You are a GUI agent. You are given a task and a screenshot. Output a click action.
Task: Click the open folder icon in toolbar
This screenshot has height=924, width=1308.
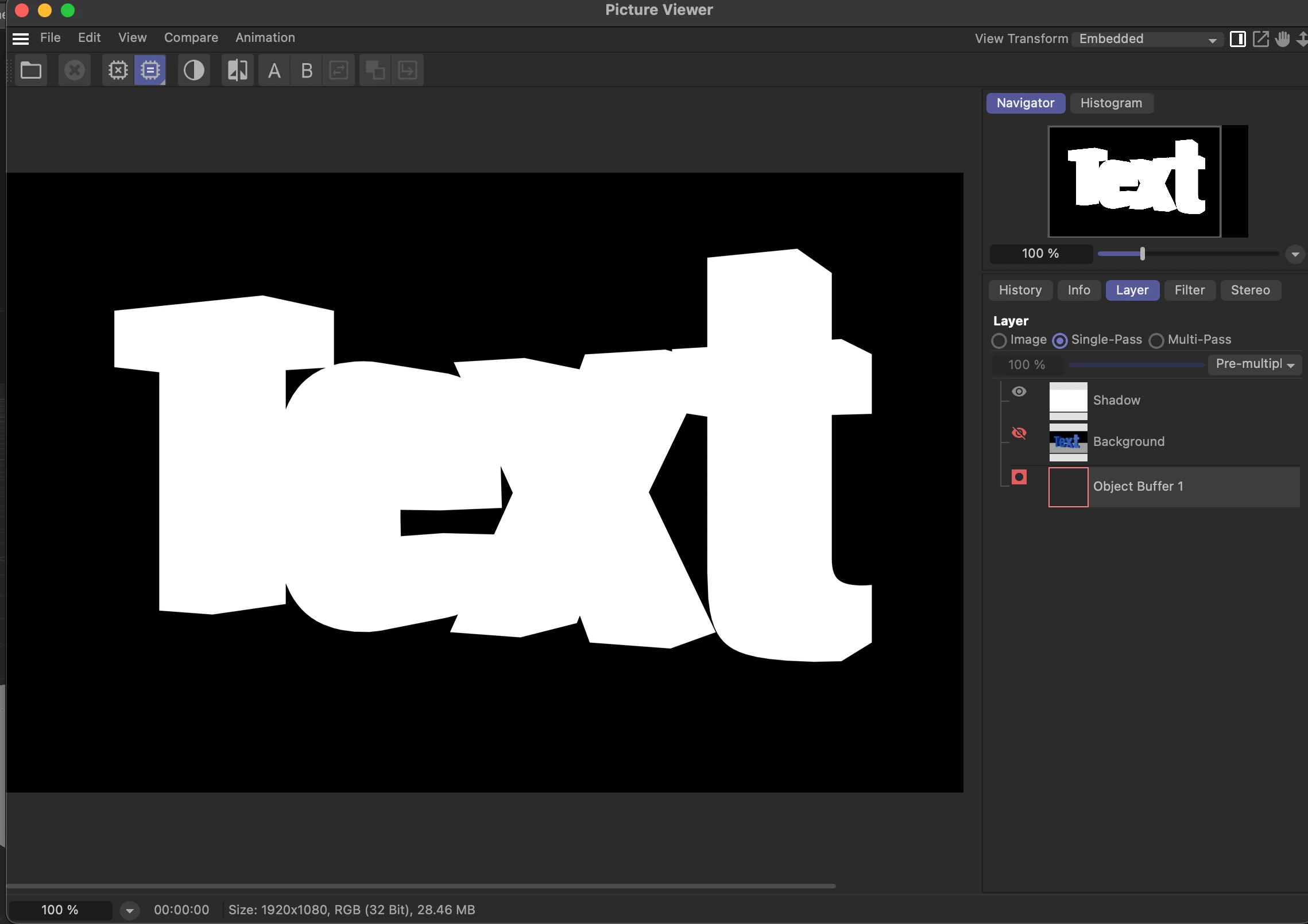[x=31, y=71]
